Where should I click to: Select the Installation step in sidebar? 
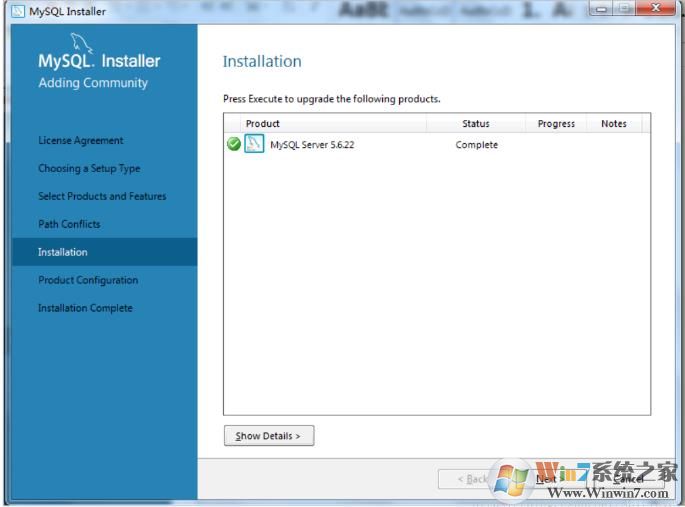pos(63,252)
